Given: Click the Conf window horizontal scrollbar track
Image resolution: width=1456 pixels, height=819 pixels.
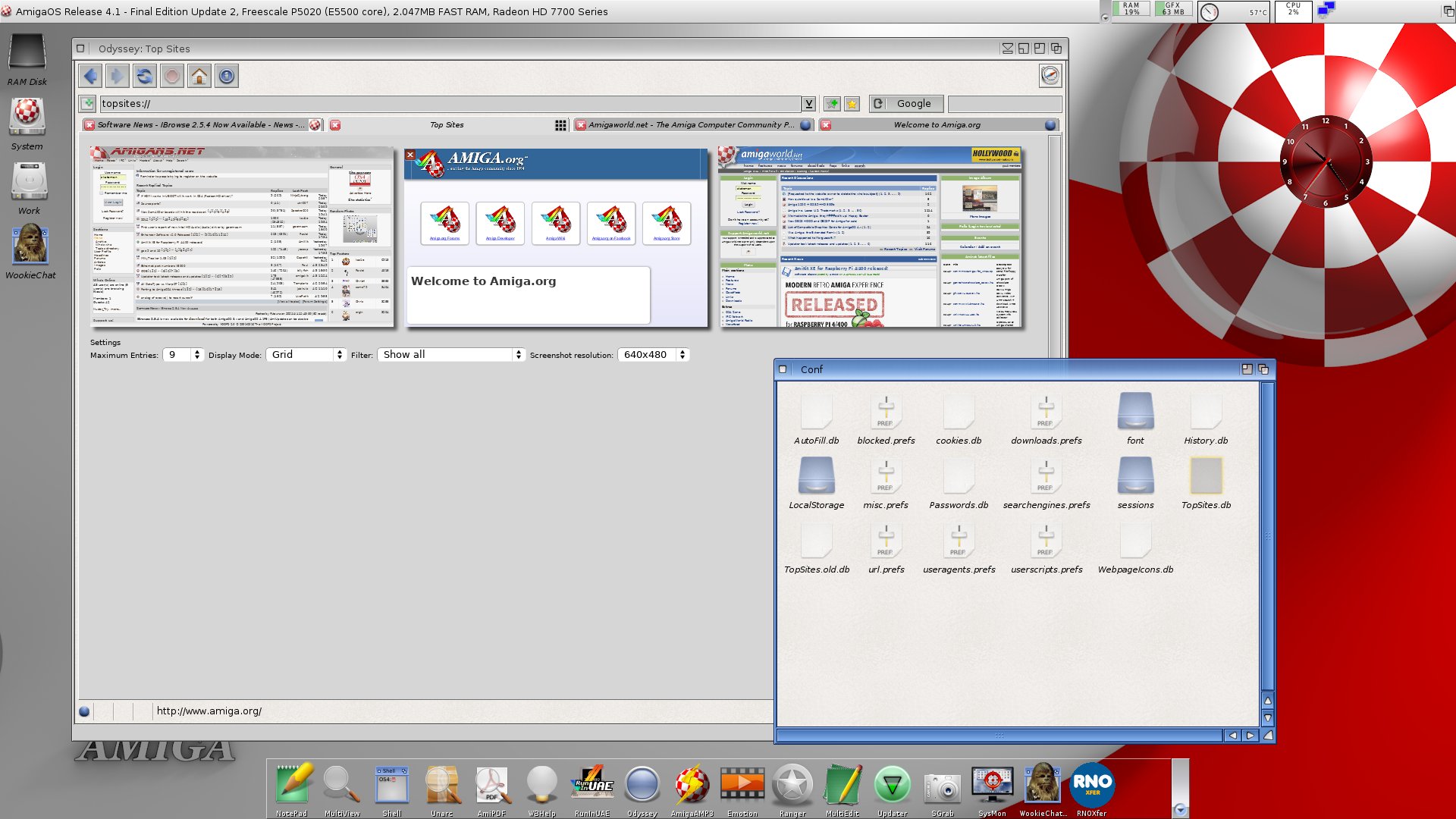Looking at the screenshot, I should [x=999, y=736].
